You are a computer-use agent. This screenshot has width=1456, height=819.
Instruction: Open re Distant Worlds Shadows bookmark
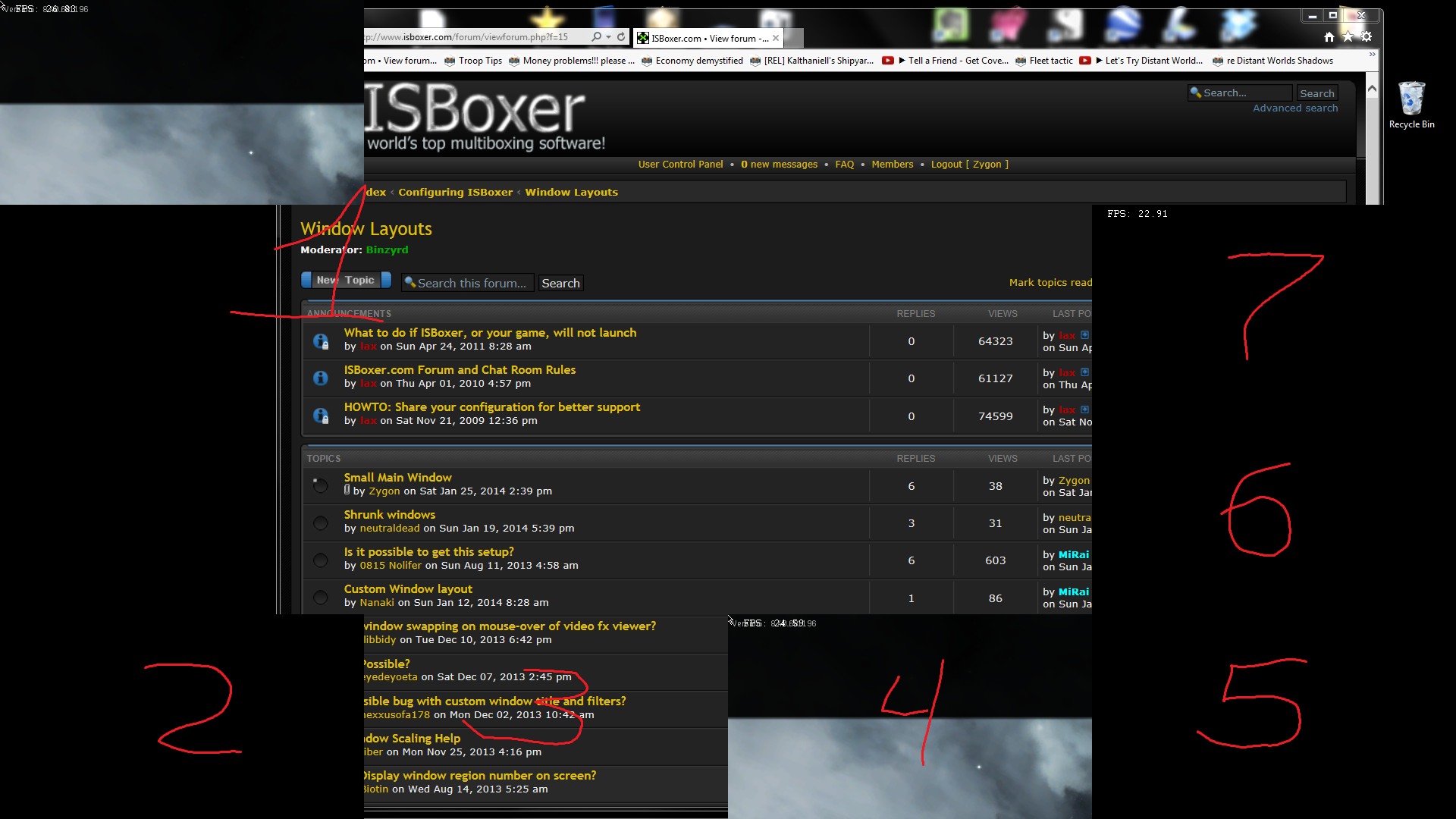click(x=1272, y=61)
